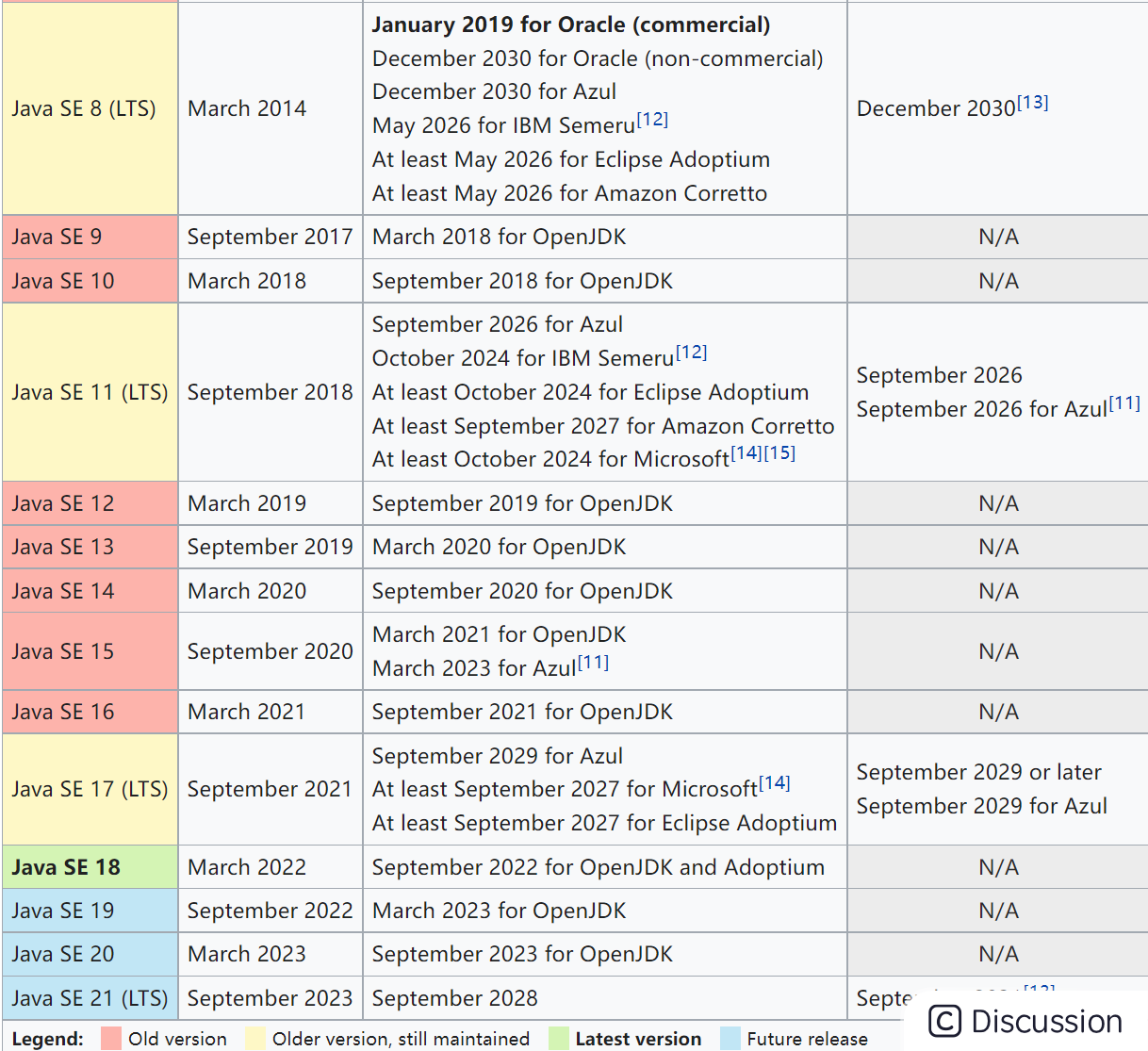Click 'September 2023 for OpenJDK' text
The width and height of the screenshot is (1148, 1051).
coord(523,954)
